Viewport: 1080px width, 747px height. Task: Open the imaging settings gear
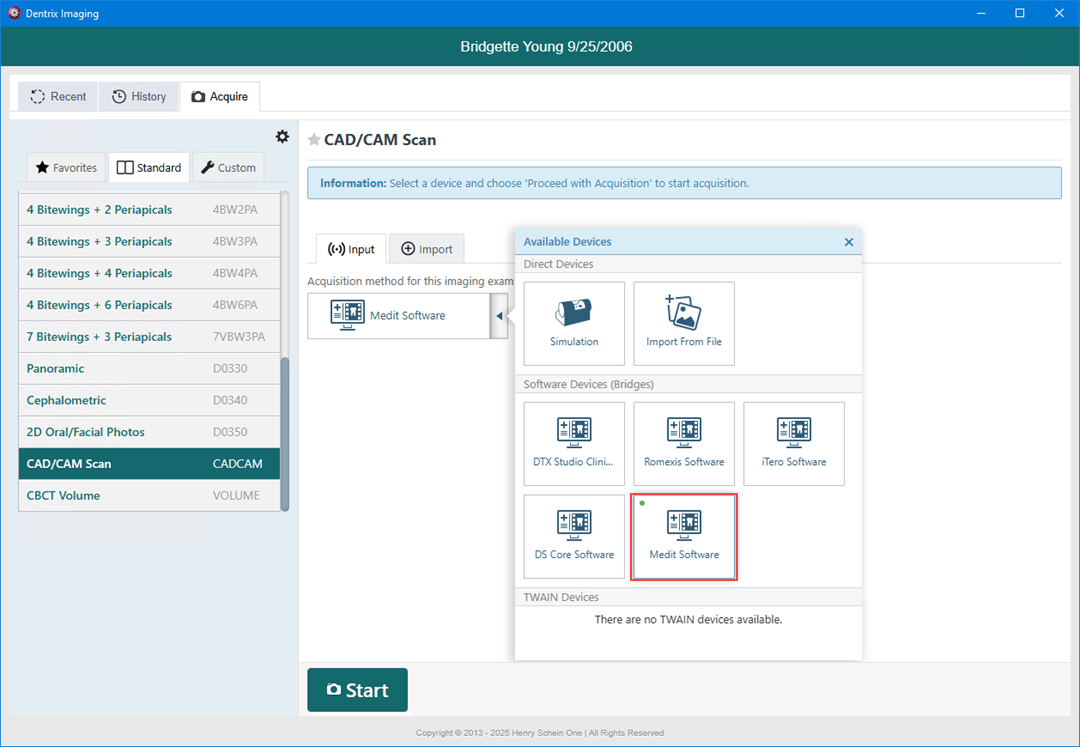tap(282, 137)
